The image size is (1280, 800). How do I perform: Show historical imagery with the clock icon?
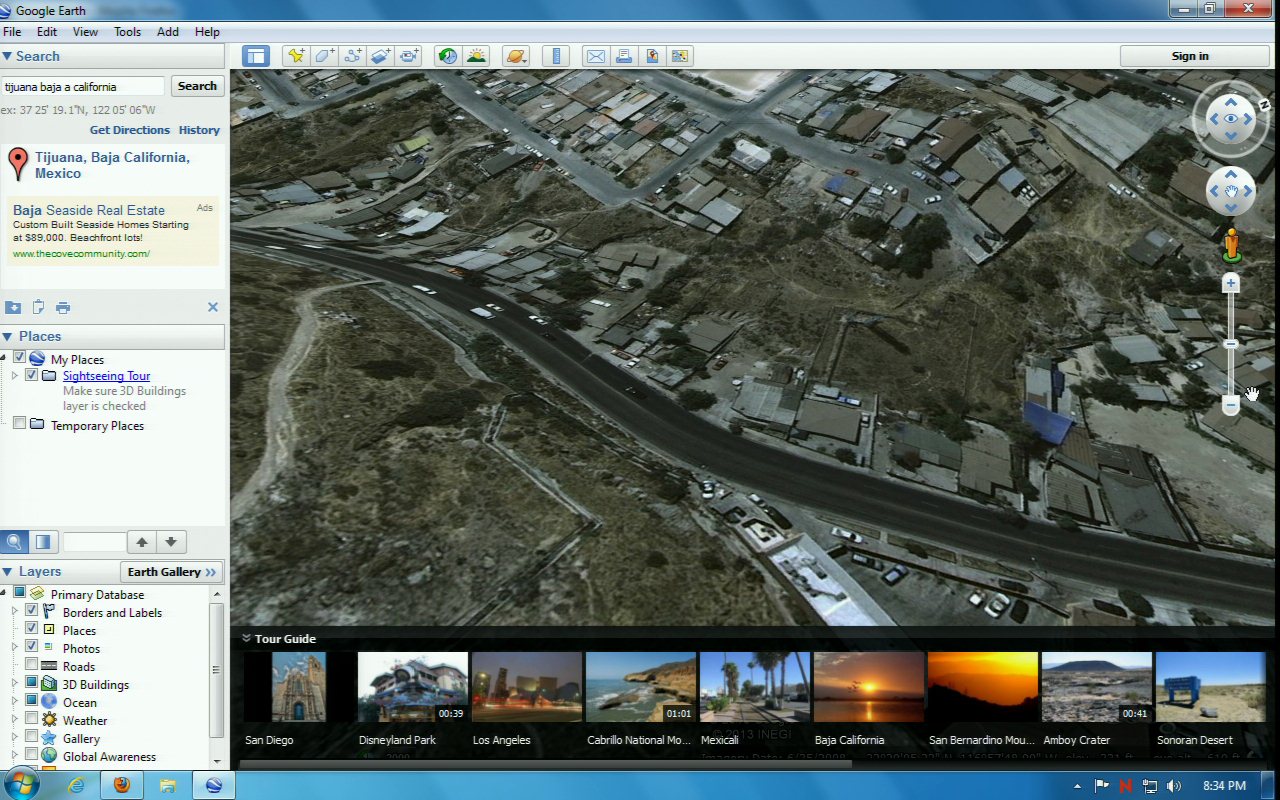448,56
